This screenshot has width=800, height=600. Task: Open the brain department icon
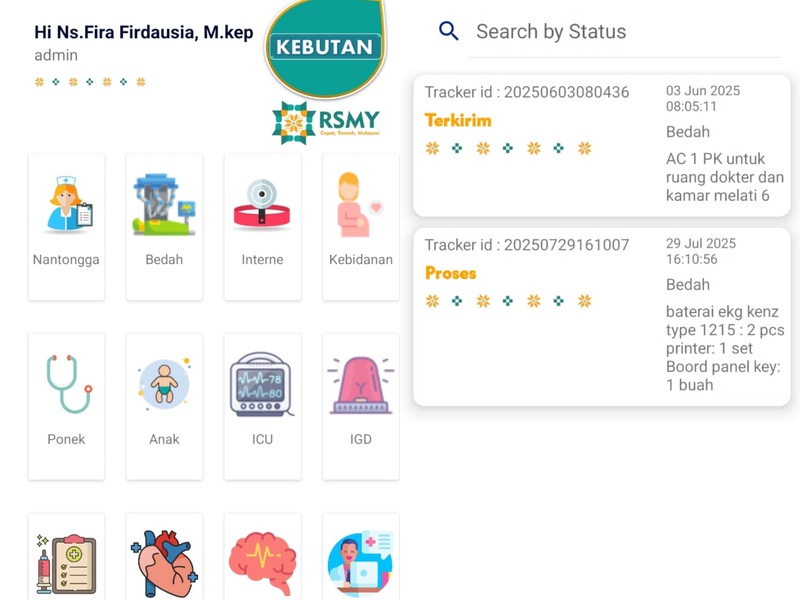(x=262, y=563)
